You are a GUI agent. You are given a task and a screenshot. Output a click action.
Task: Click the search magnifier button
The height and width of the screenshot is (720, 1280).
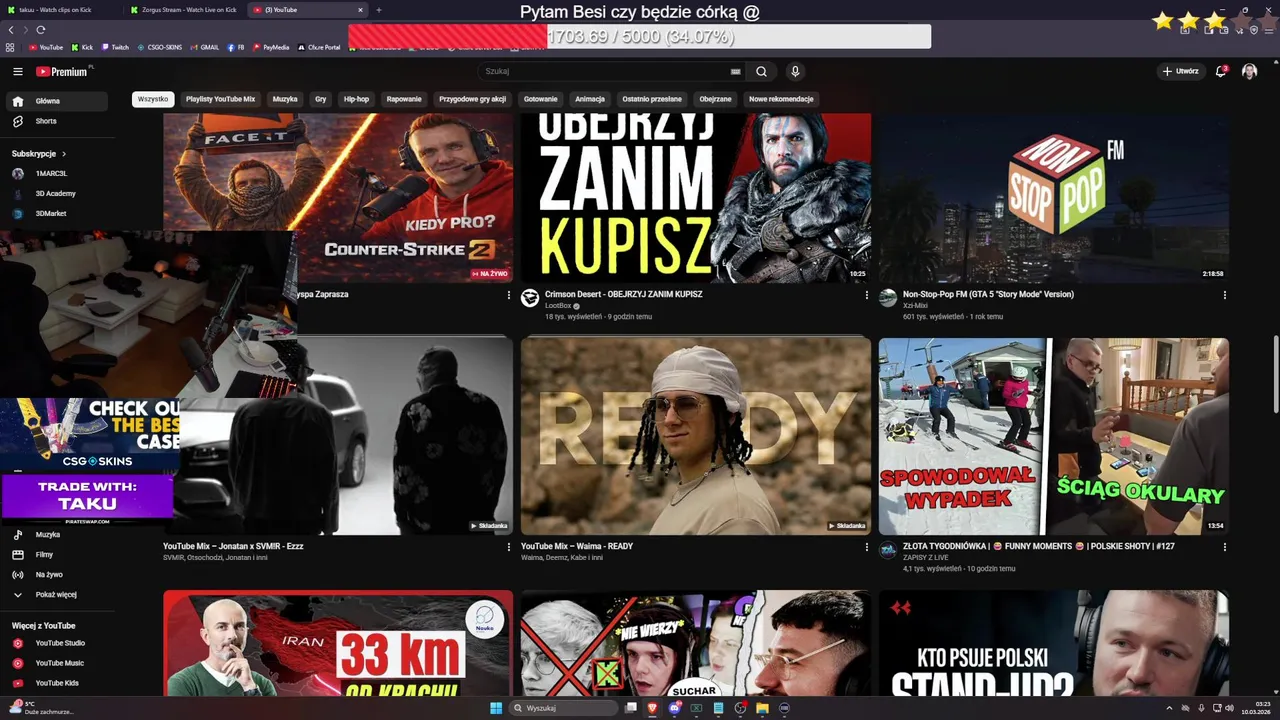click(761, 72)
